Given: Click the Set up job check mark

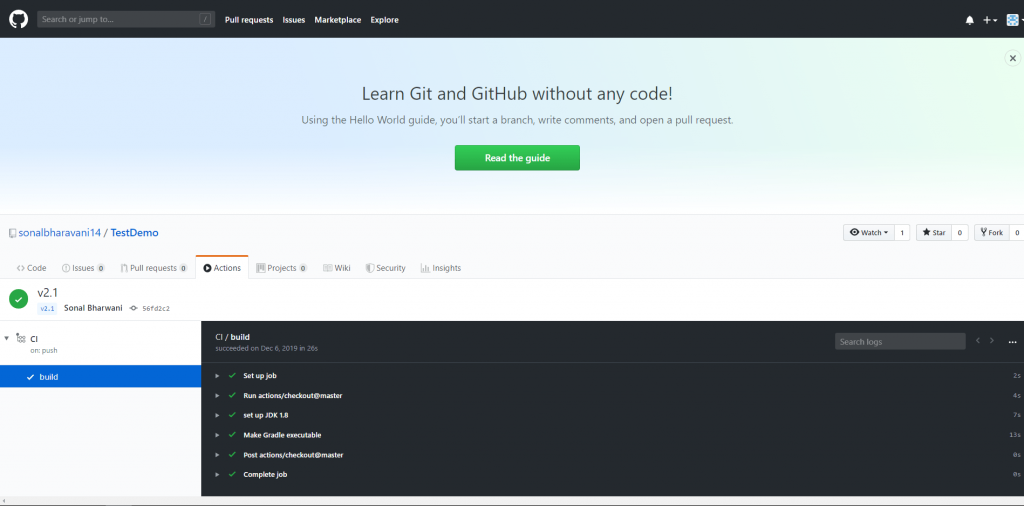Looking at the screenshot, I should click(232, 375).
